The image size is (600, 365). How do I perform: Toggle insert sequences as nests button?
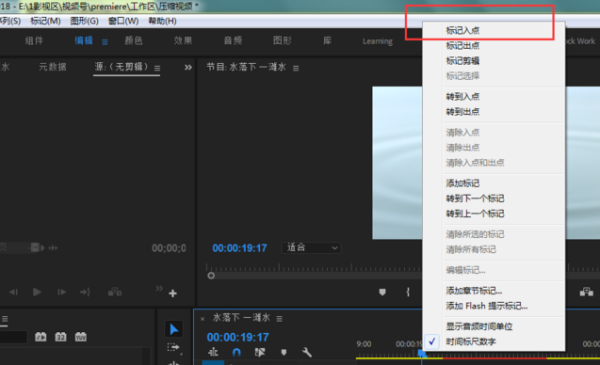(x=213, y=352)
